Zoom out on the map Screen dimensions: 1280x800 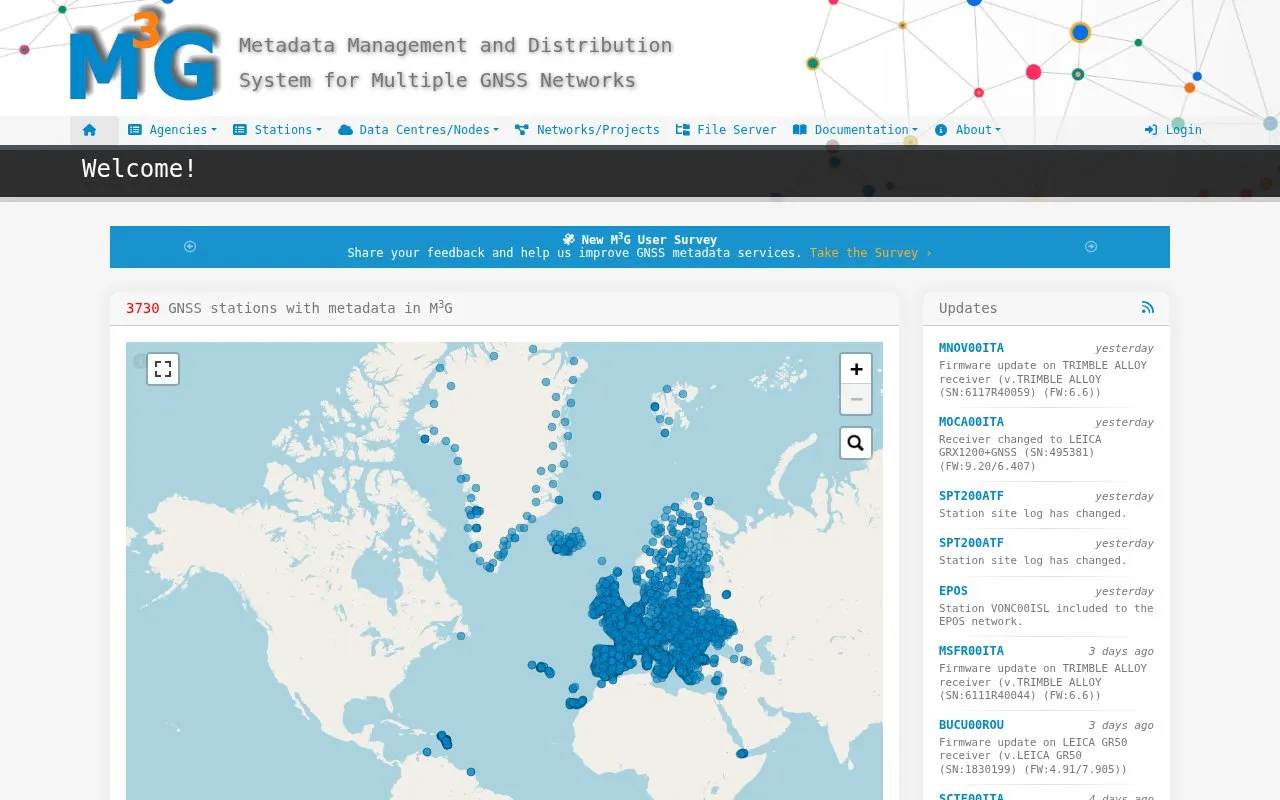pyautogui.click(x=856, y=399)
